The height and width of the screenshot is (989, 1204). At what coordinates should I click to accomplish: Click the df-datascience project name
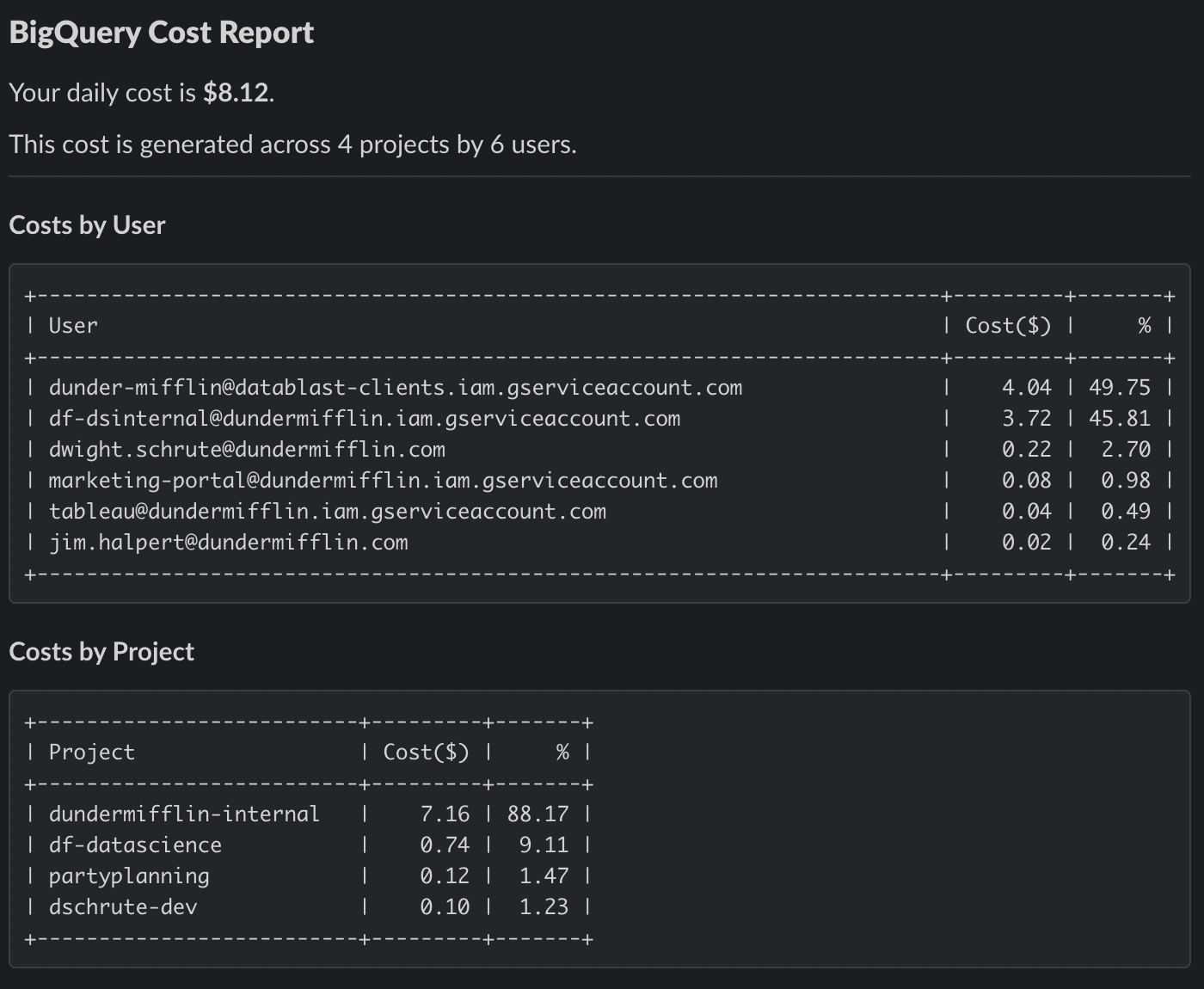[x=135, y=844]
